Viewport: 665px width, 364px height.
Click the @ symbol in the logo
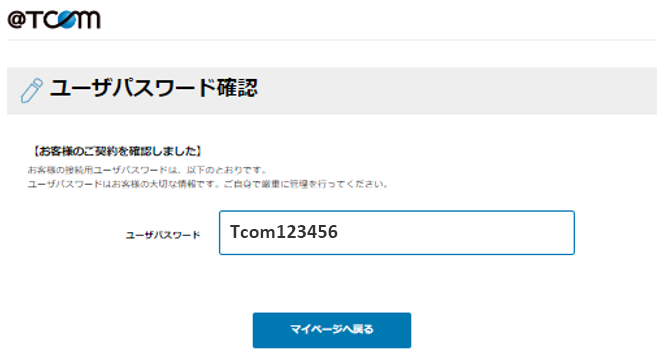17,20
